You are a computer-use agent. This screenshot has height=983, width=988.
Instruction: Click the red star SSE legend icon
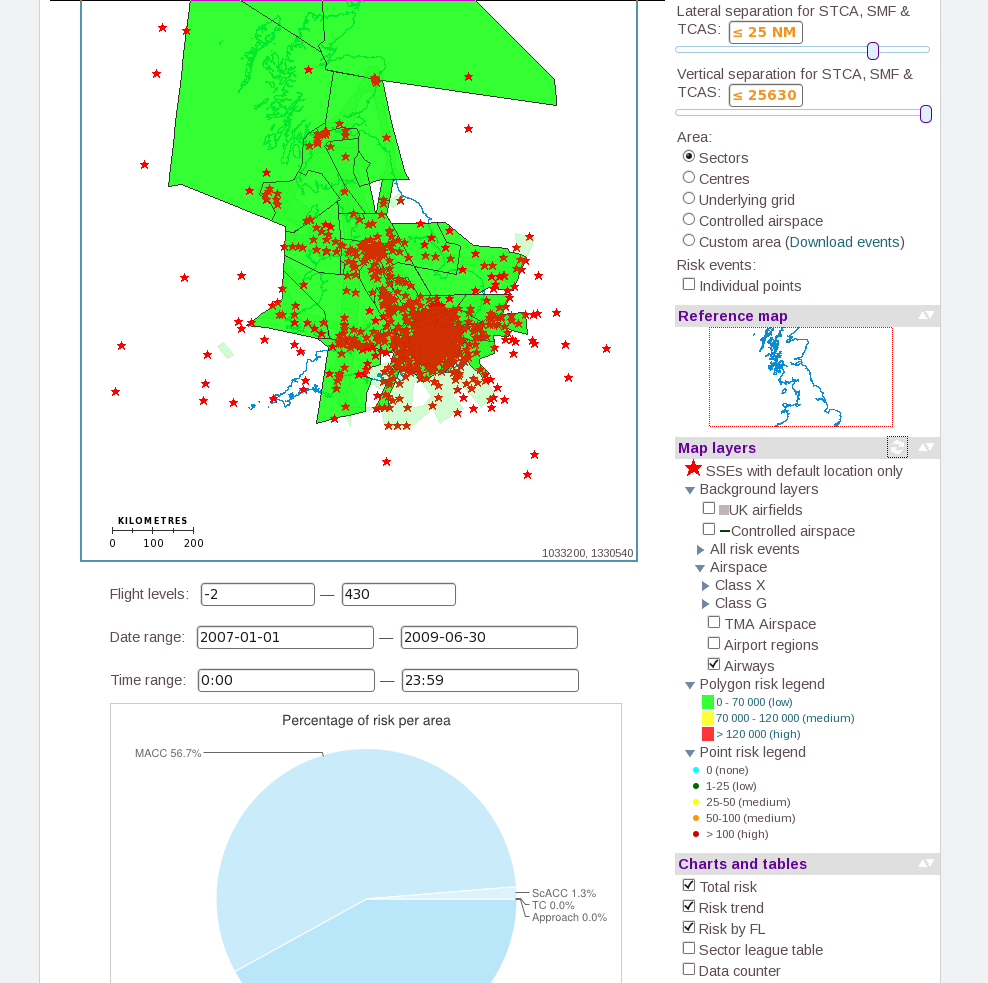click(693, 468)
